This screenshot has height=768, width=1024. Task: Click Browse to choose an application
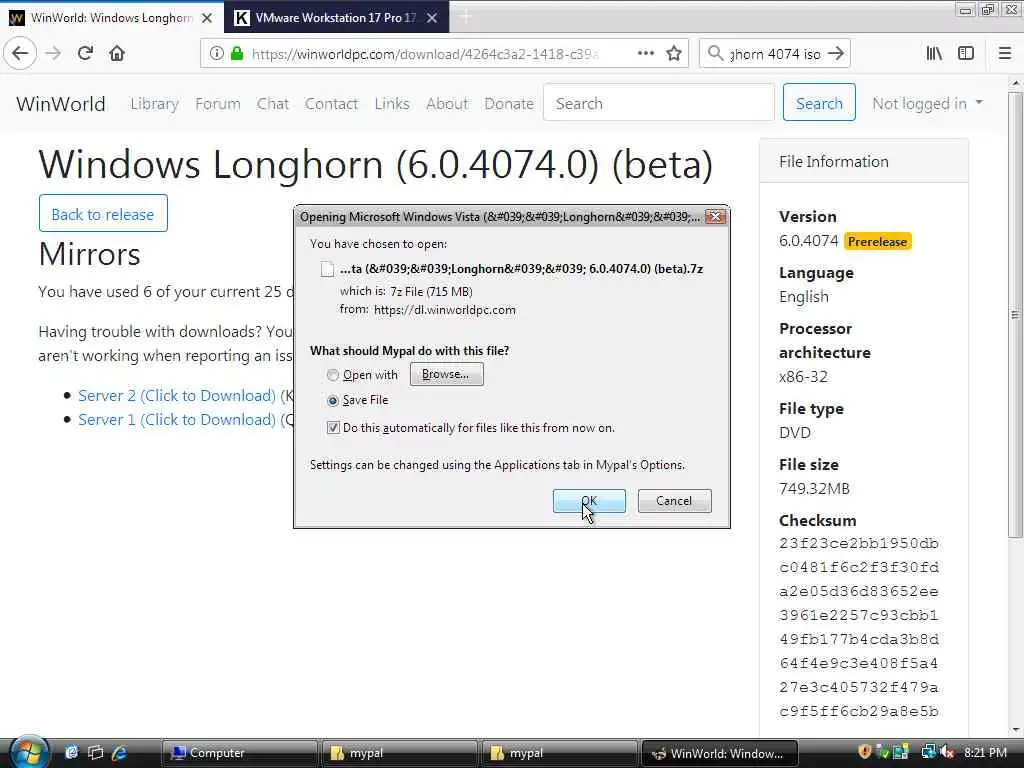point(447,374)
